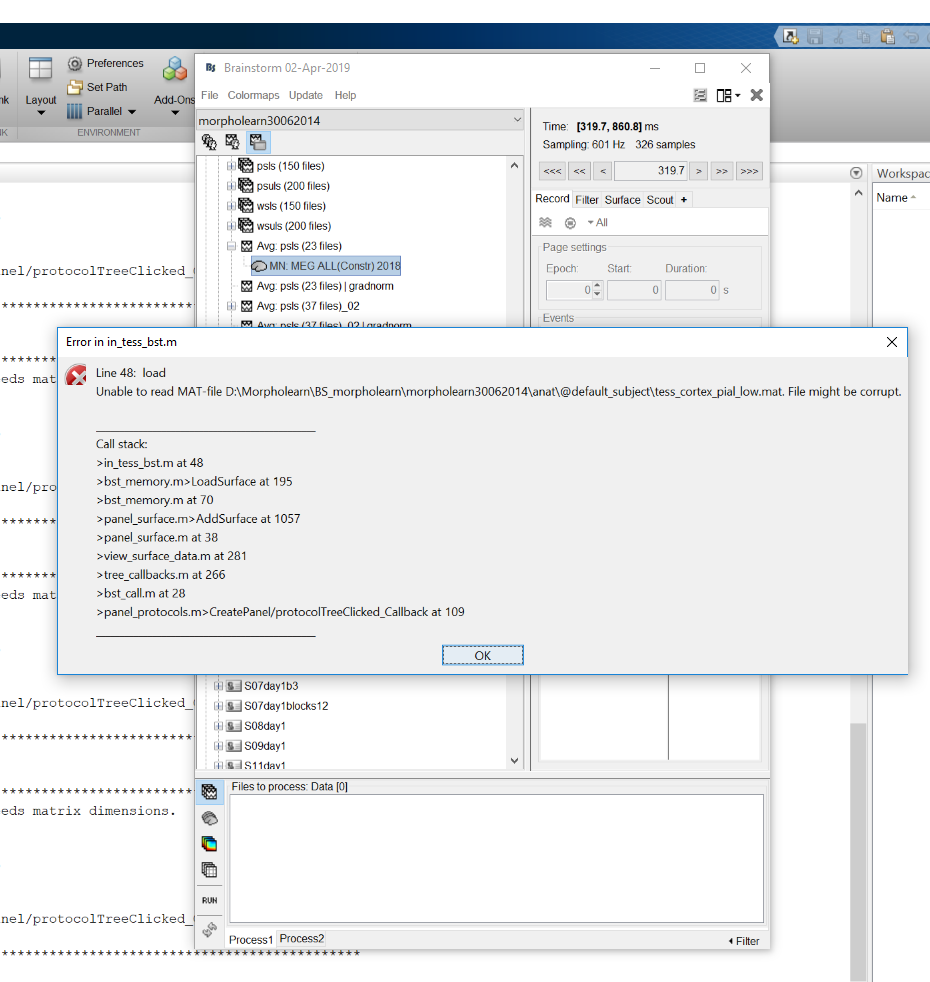This screenshot has width=930, height=982.
Task: Close the in_tess_bst.m error dialog
Action: (x=892, y=342)
